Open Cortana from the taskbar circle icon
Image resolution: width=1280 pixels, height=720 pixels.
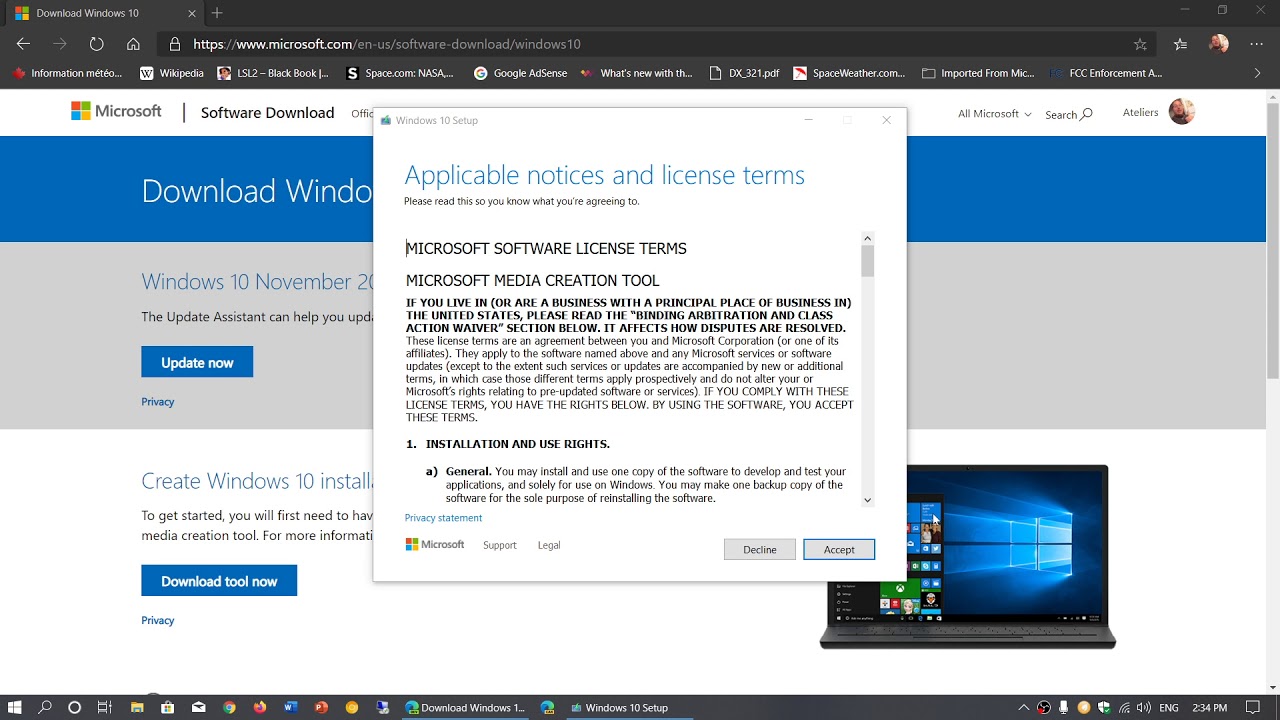click(74, 707)
